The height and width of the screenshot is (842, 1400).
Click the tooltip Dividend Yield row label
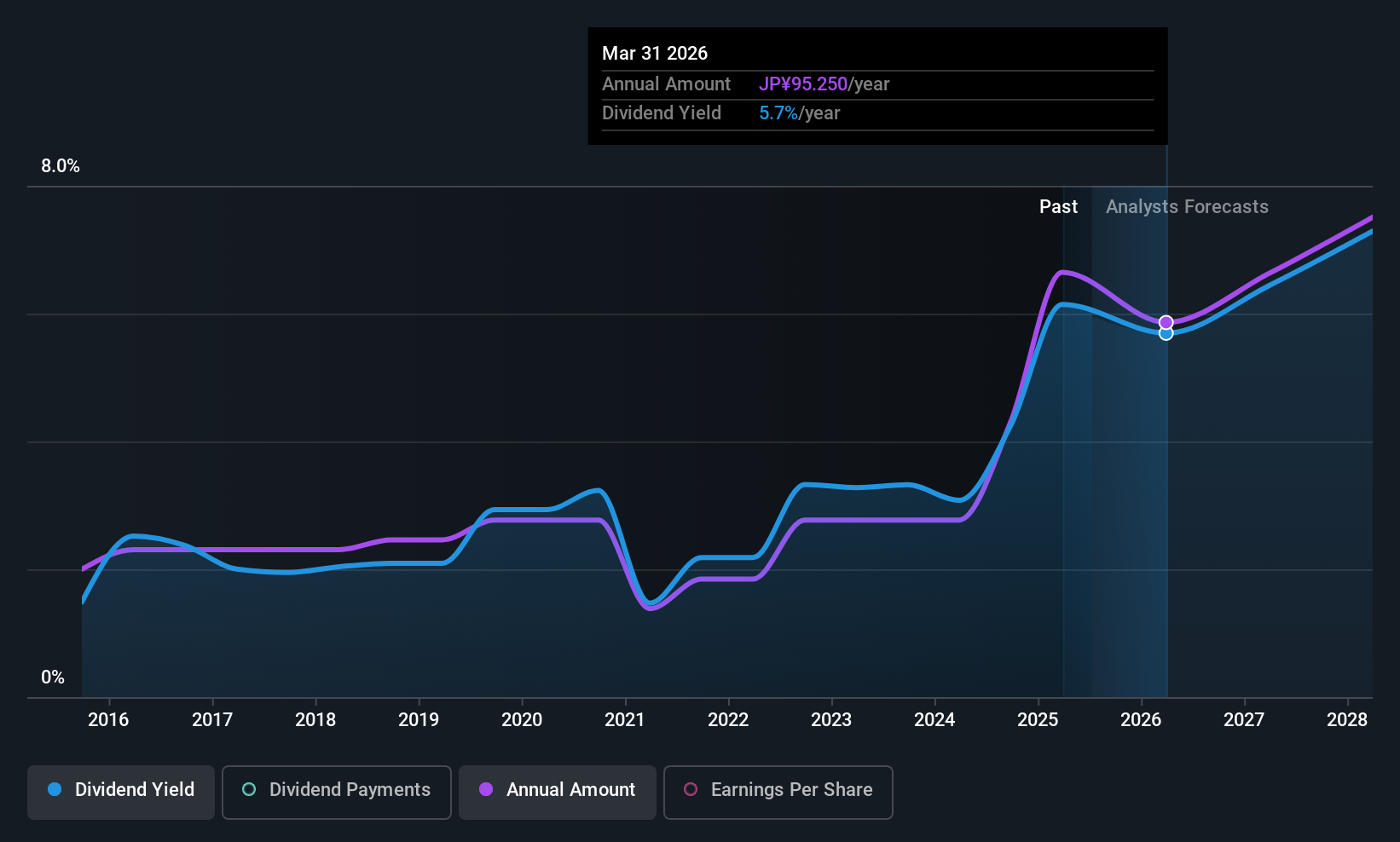(662, 113)
